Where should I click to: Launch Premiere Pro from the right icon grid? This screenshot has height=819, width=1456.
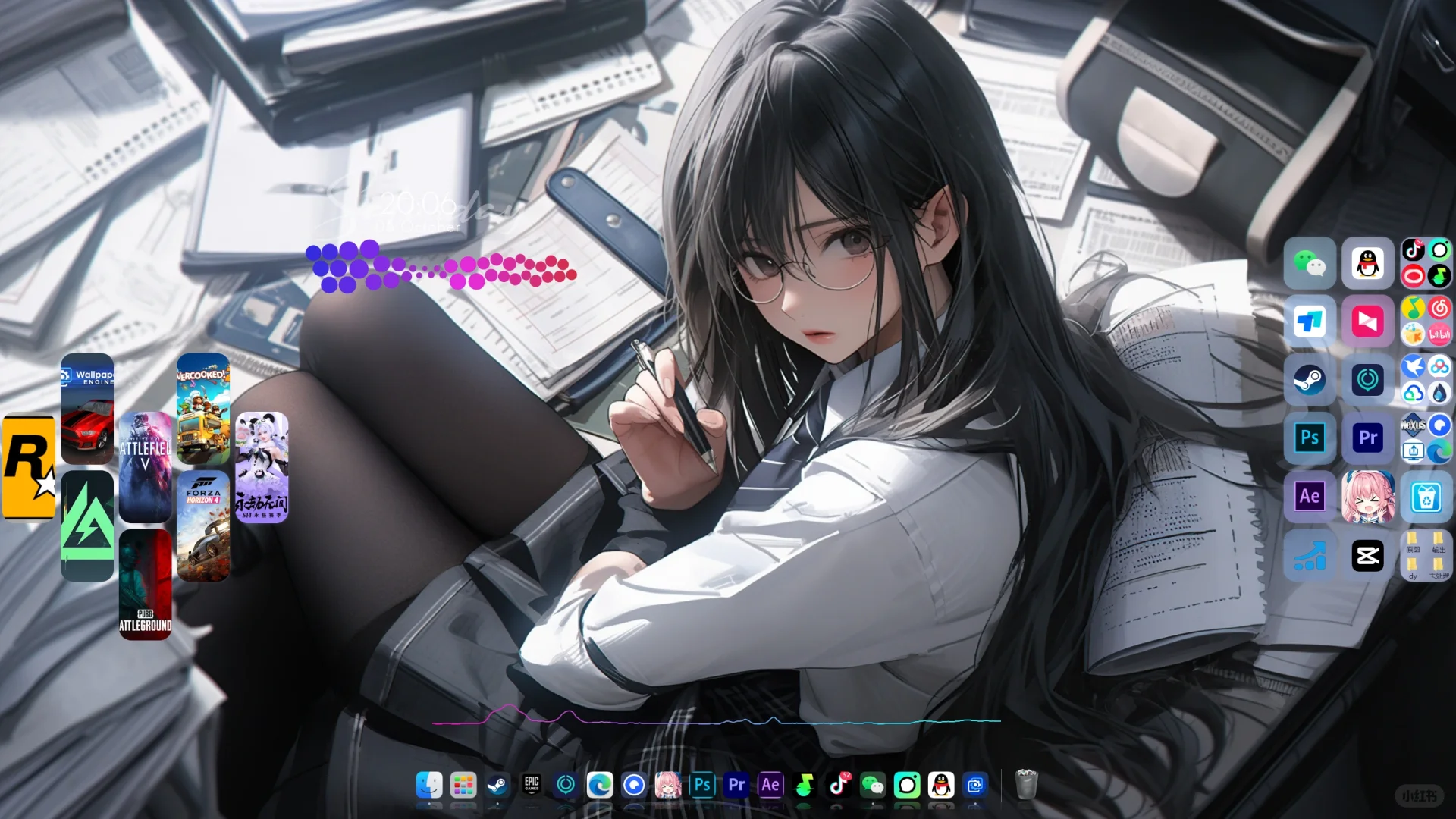click(x=1368, y=438)
